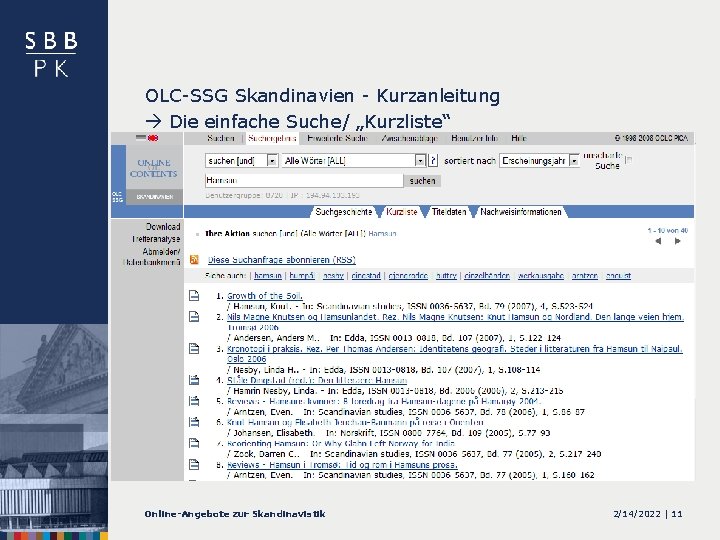
Task: Switch to the Suchgeschichte tab
Action: (343, 212)
